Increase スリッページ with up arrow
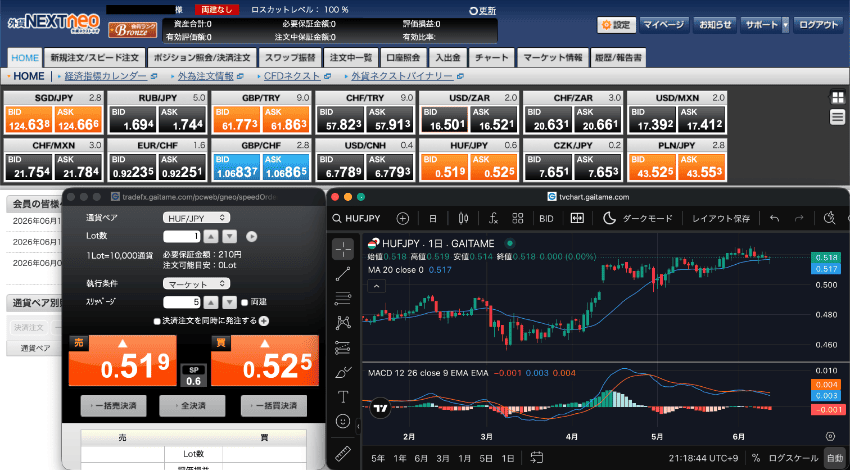The image size is (850, 470). click(x=211, y=302)
